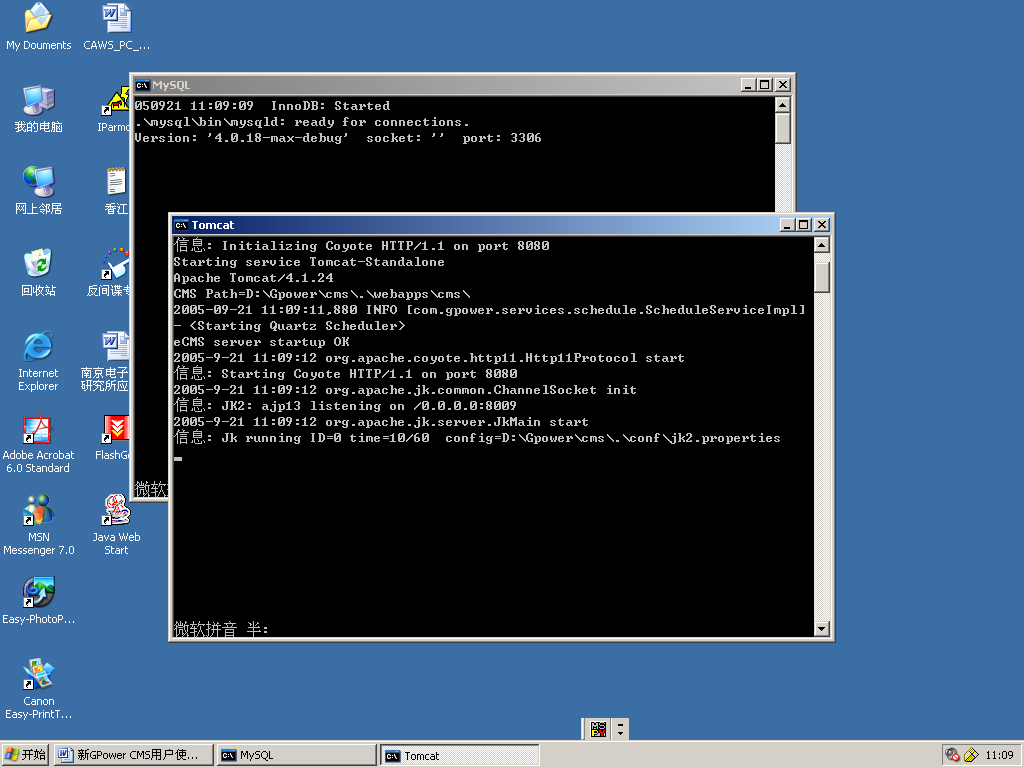Open the MySQL window system menu icon
This screenshot has width=1024, height=768.
143,85
